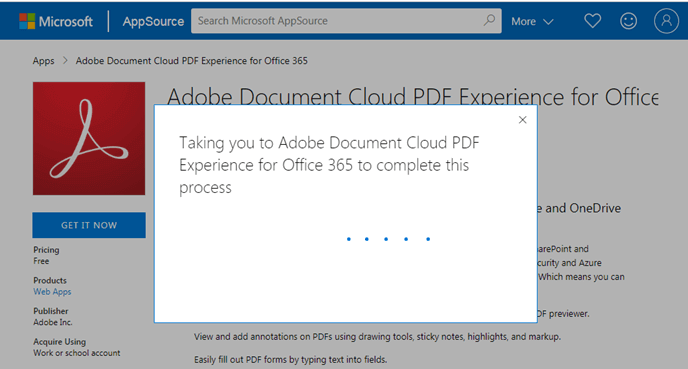Image resolution: width=688 pixels, height=369 pixels.
Task: Click the Pricing label
Action: [46, 250]
